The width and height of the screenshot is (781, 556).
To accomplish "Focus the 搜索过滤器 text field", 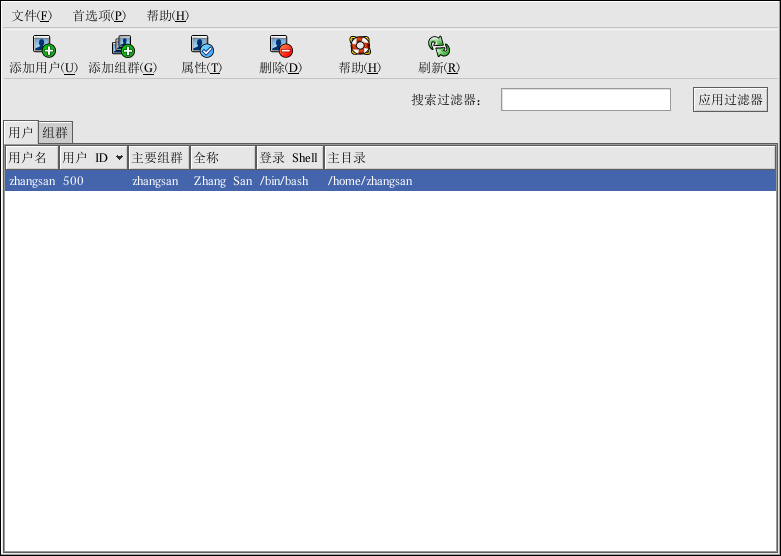I will tap(585, 100).
